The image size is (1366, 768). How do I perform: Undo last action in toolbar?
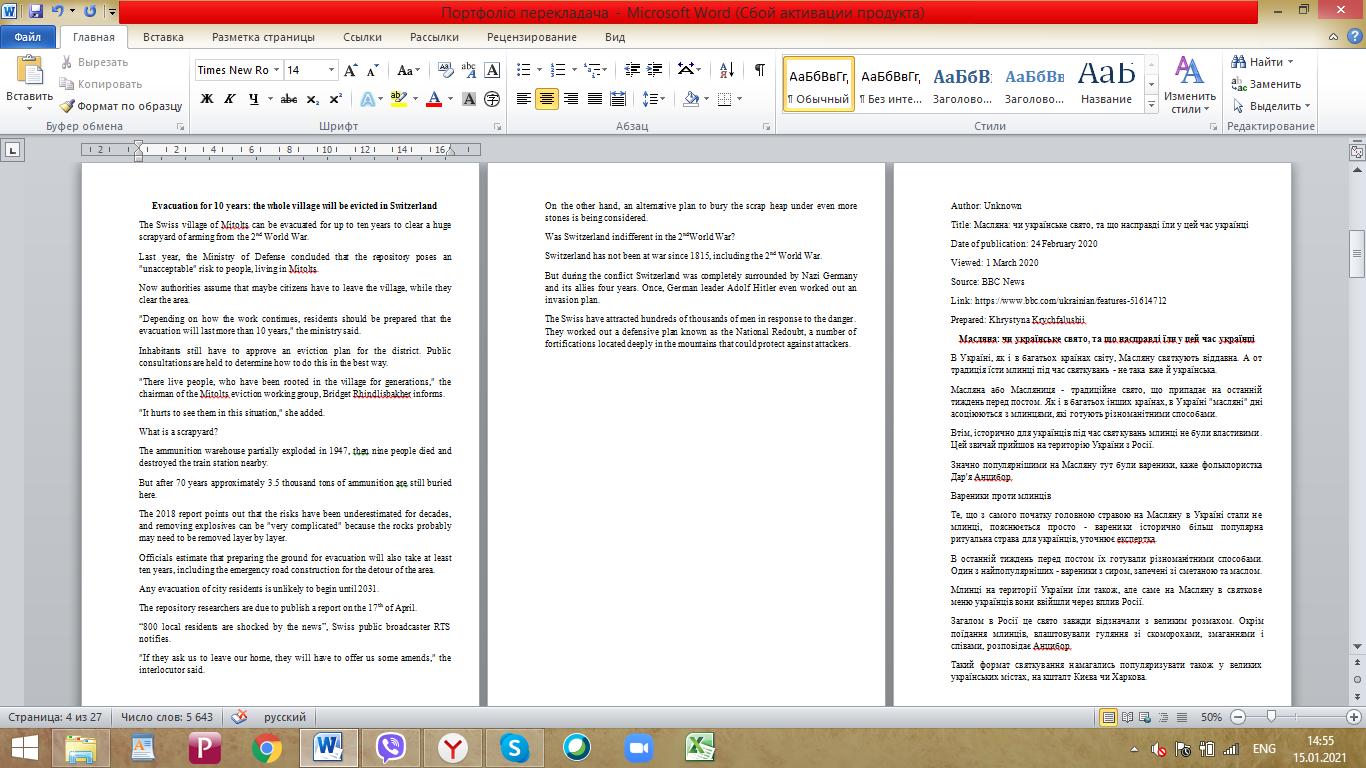pyautogui.click(x=58, y=12)
